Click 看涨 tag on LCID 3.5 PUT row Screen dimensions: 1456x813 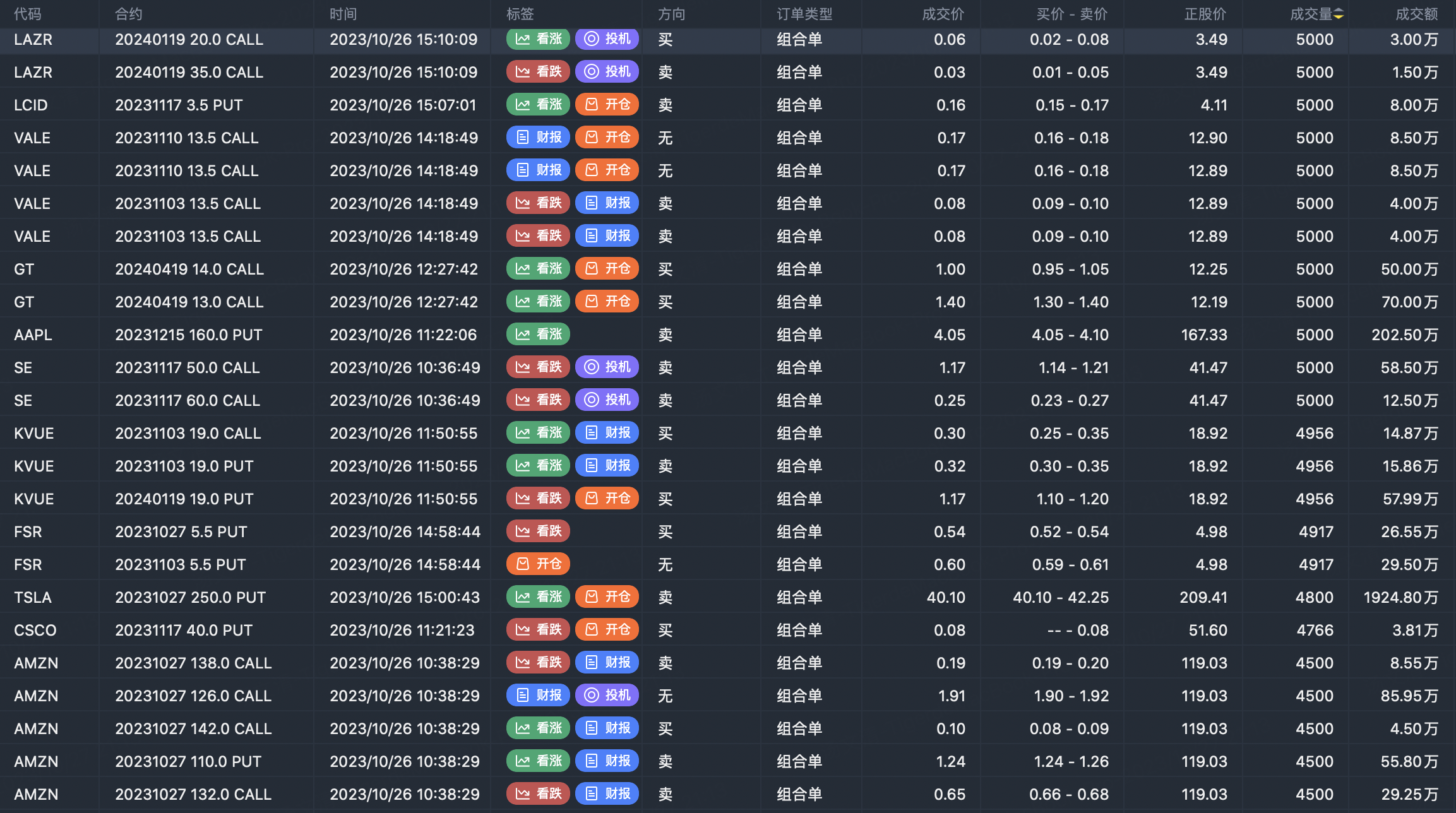(538, 105)
